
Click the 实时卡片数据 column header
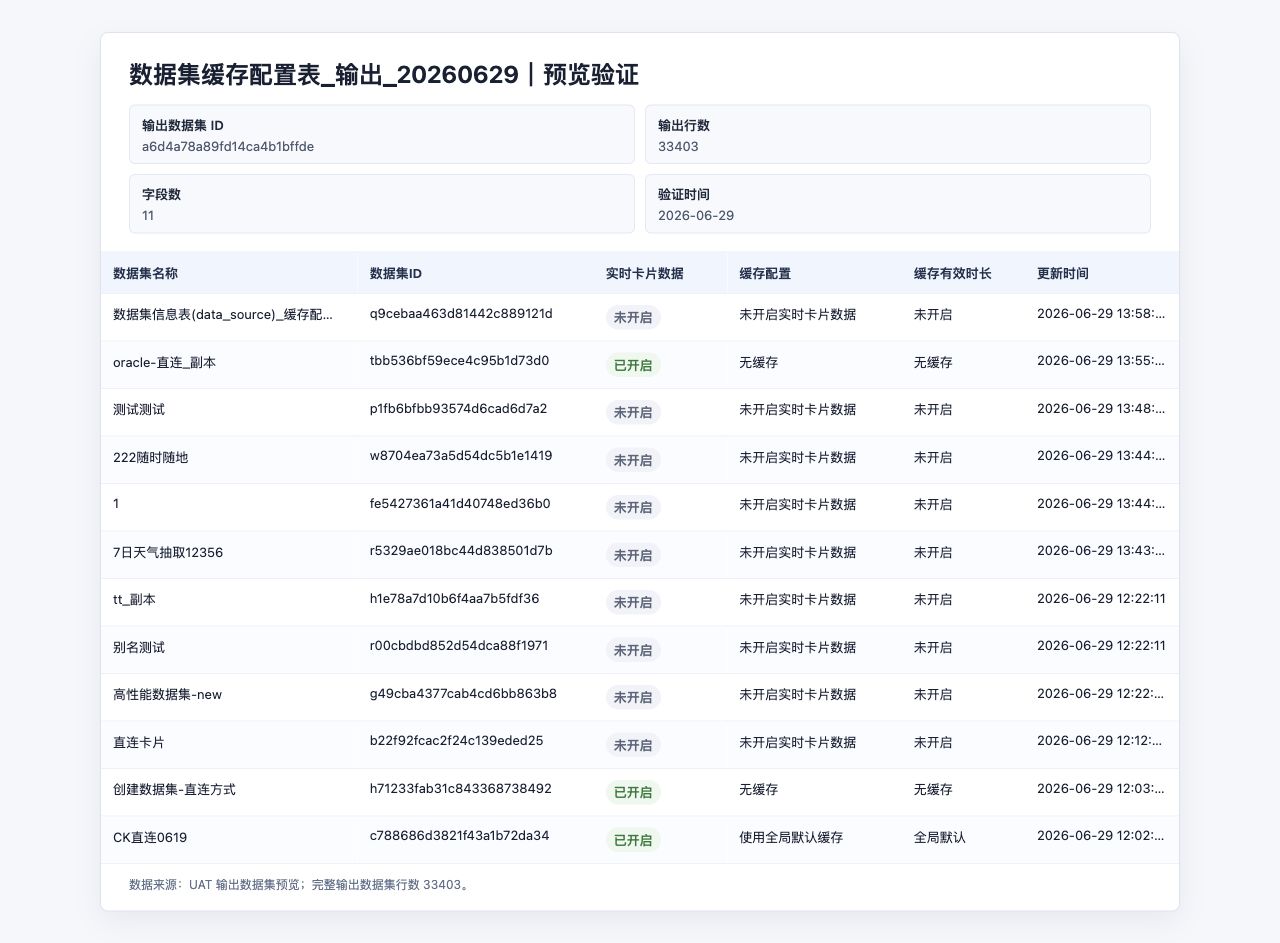tap(660, 273)
